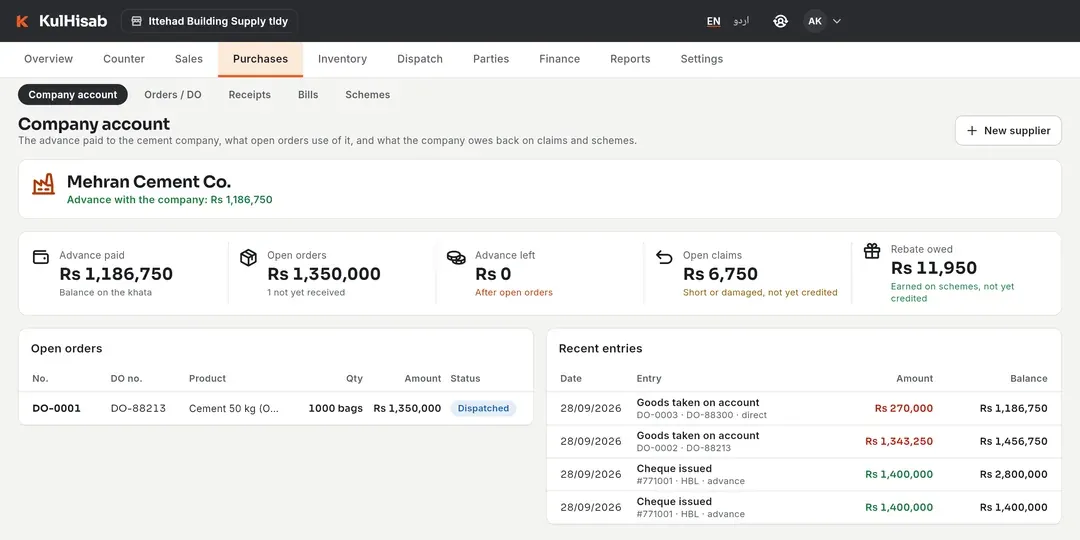Switch to Schemes sub-tab
Image resolution: width=1080 pixels, height=540 pixels.
pyautogui.click(x=368, y=95)
